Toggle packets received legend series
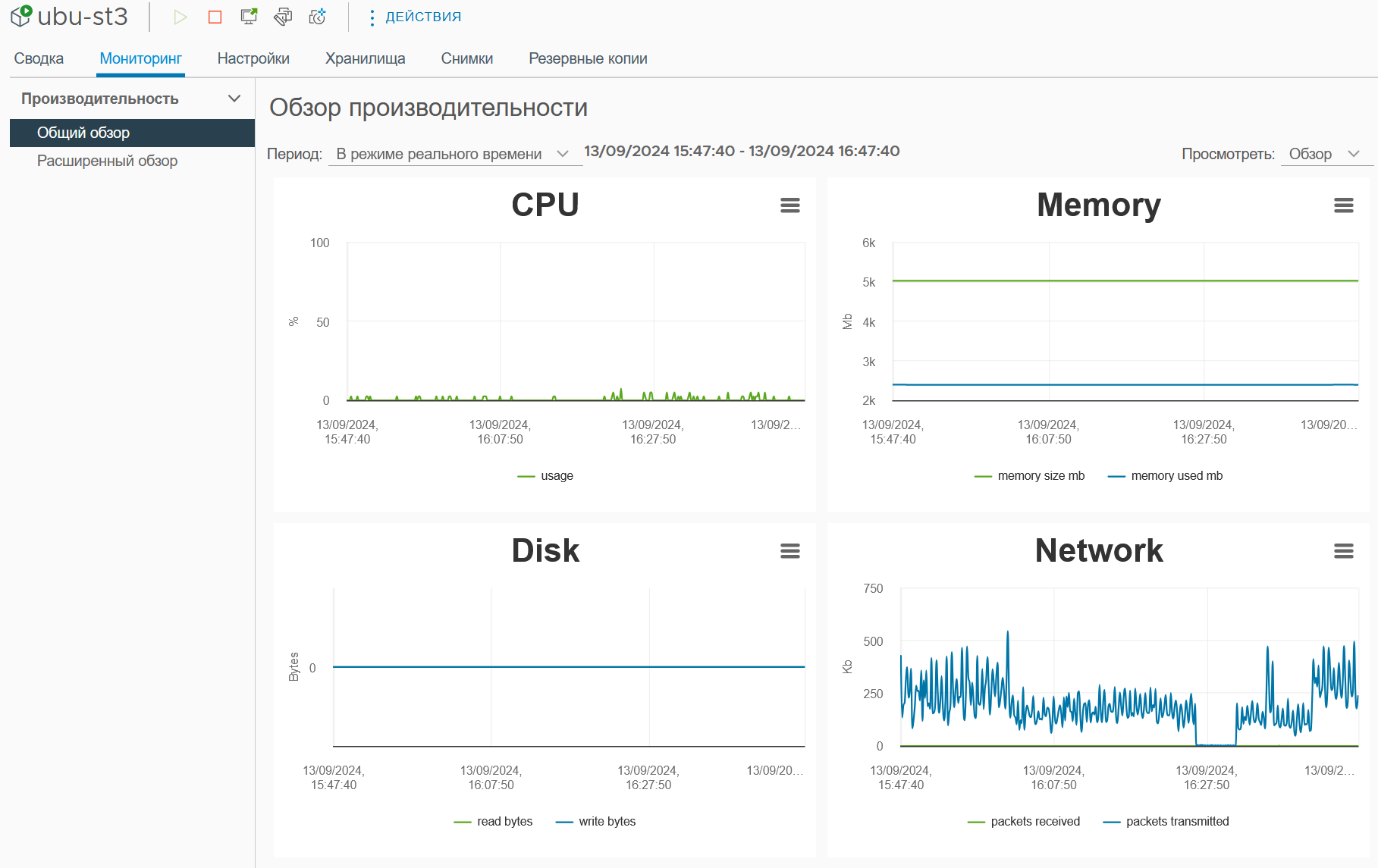The image size is (1378, 868). pos(1024,822)
